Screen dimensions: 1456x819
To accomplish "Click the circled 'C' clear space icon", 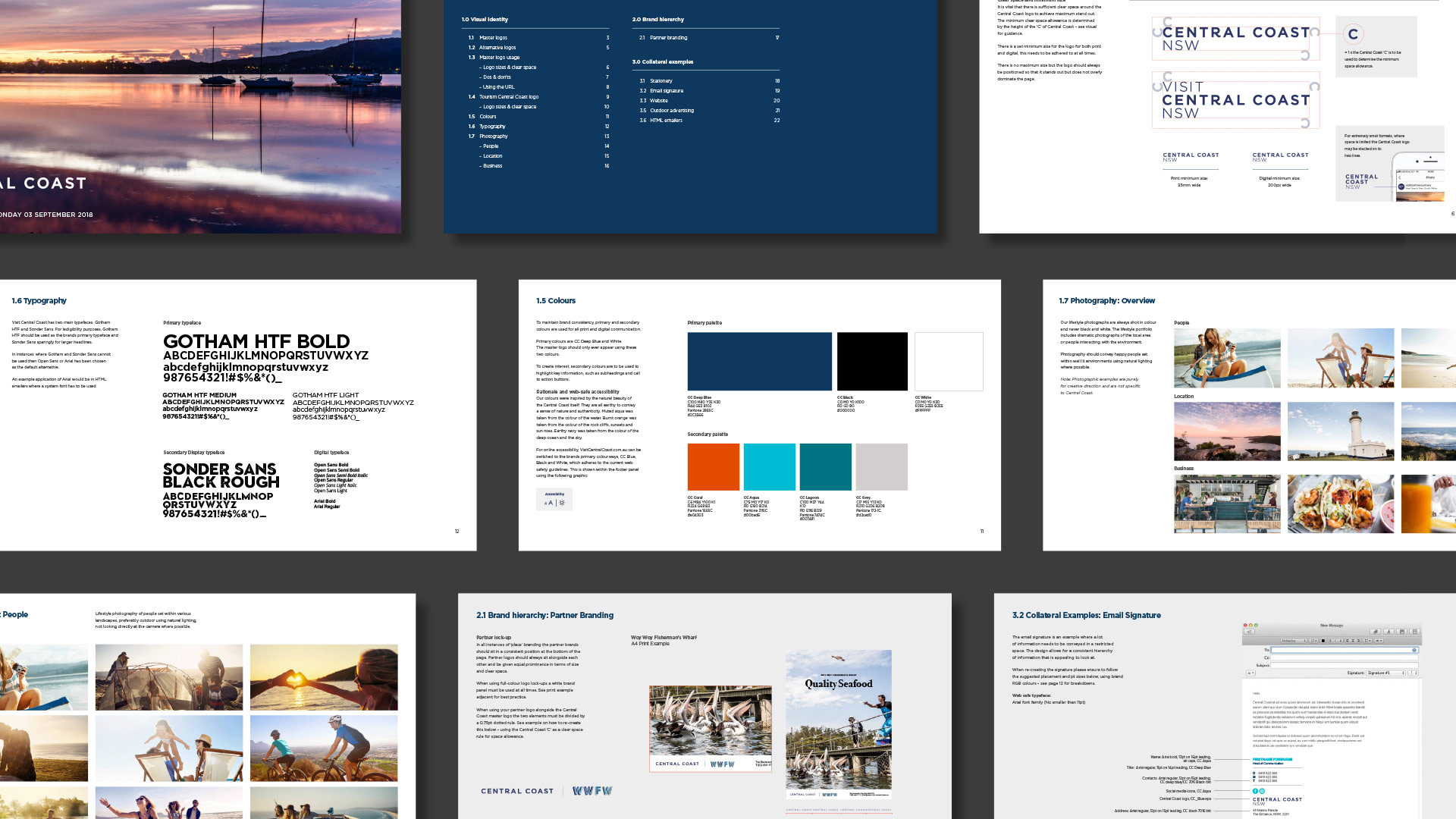I will pos(1353,34).
